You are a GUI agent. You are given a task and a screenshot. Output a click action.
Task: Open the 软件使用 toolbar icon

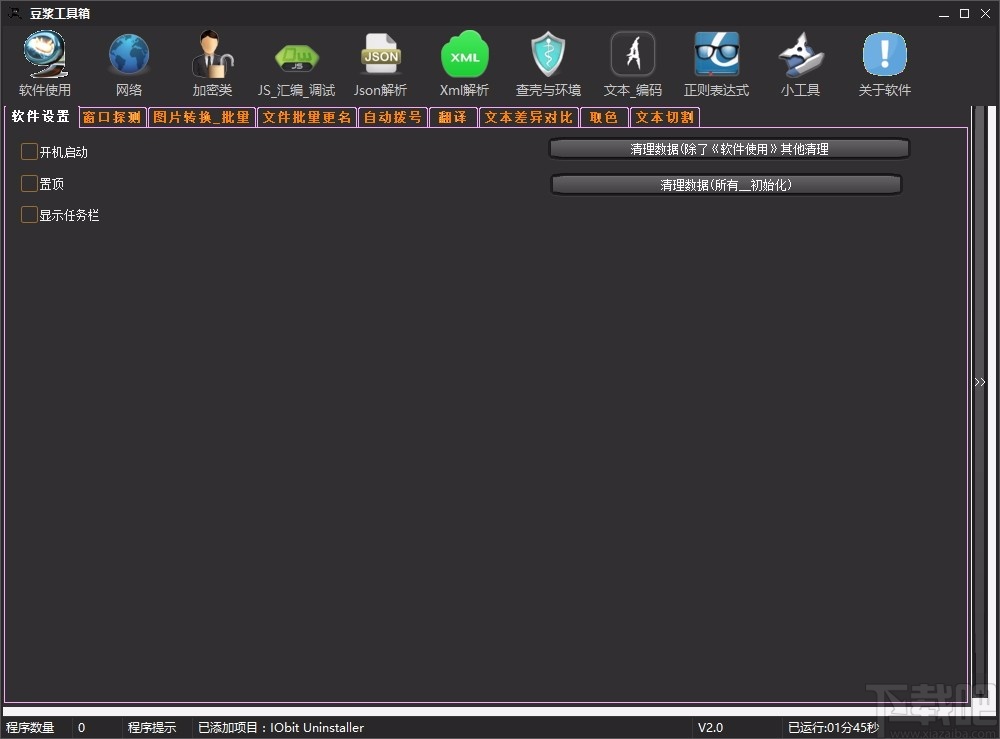45,64
